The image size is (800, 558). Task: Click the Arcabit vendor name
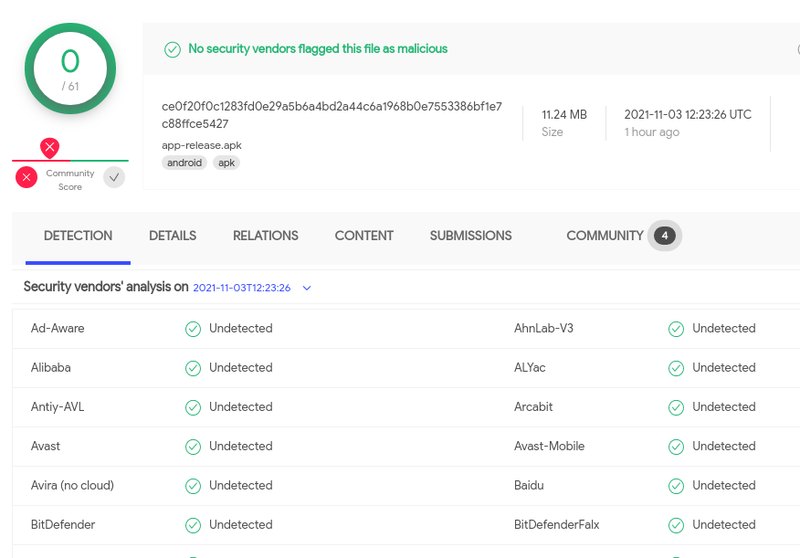pos(533,407)
